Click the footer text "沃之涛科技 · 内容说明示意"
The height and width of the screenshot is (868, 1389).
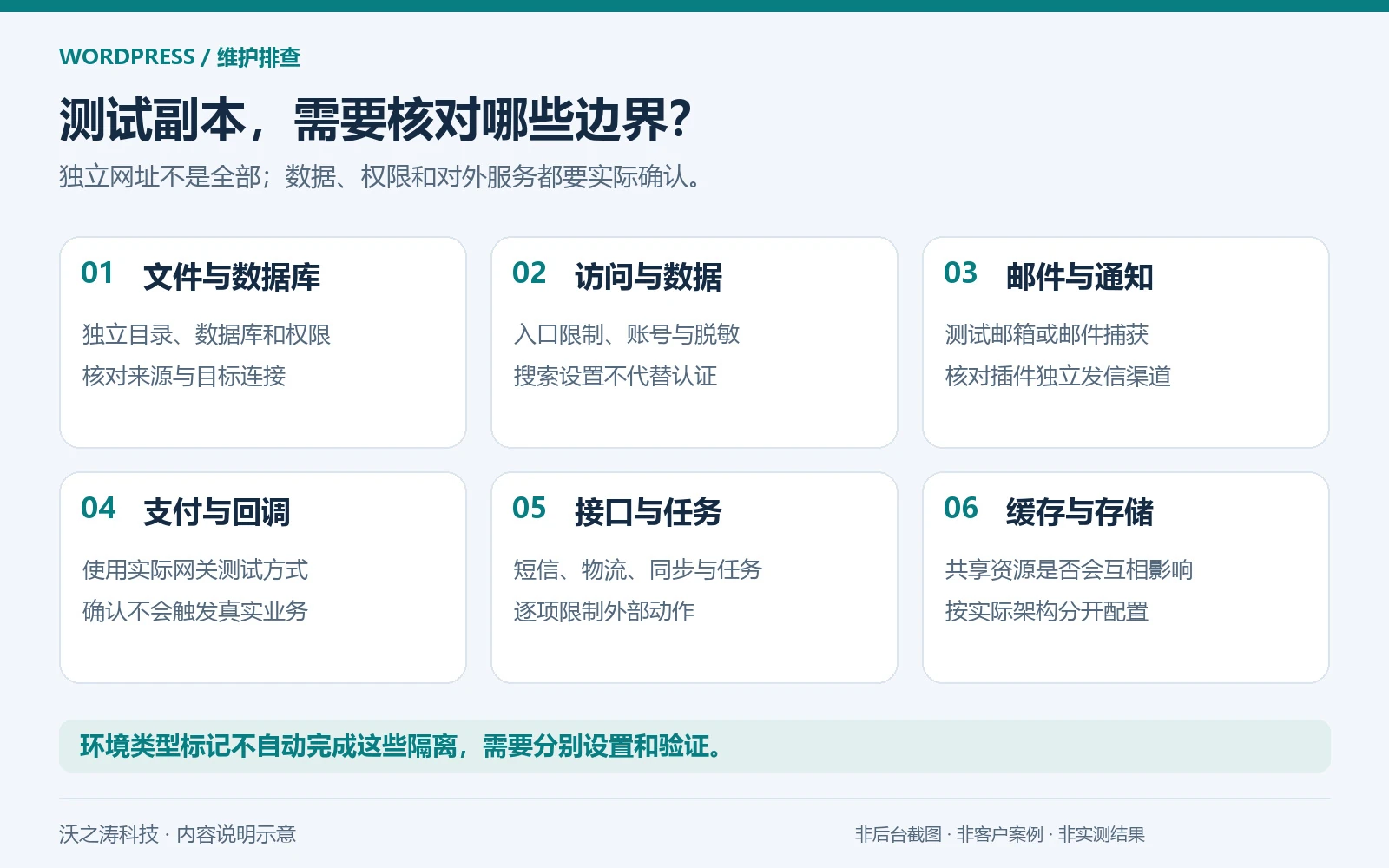[178, 834]
